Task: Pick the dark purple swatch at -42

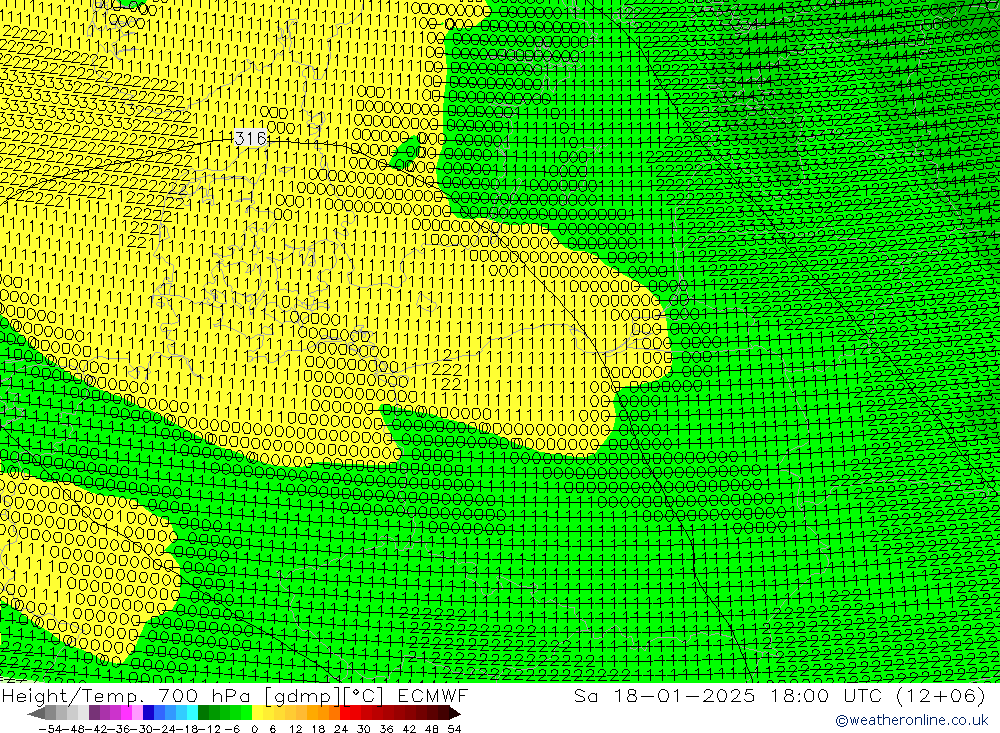Action: pos(94,713)
